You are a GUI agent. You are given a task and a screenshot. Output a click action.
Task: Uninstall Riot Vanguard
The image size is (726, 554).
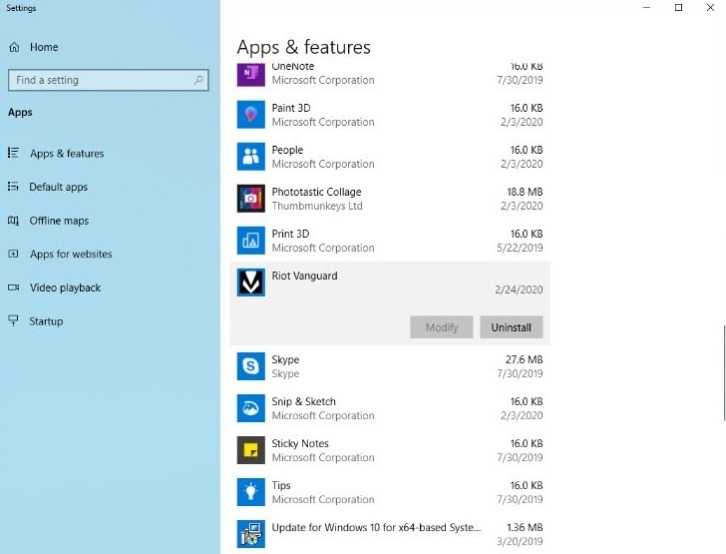click(x=511, y=327)
